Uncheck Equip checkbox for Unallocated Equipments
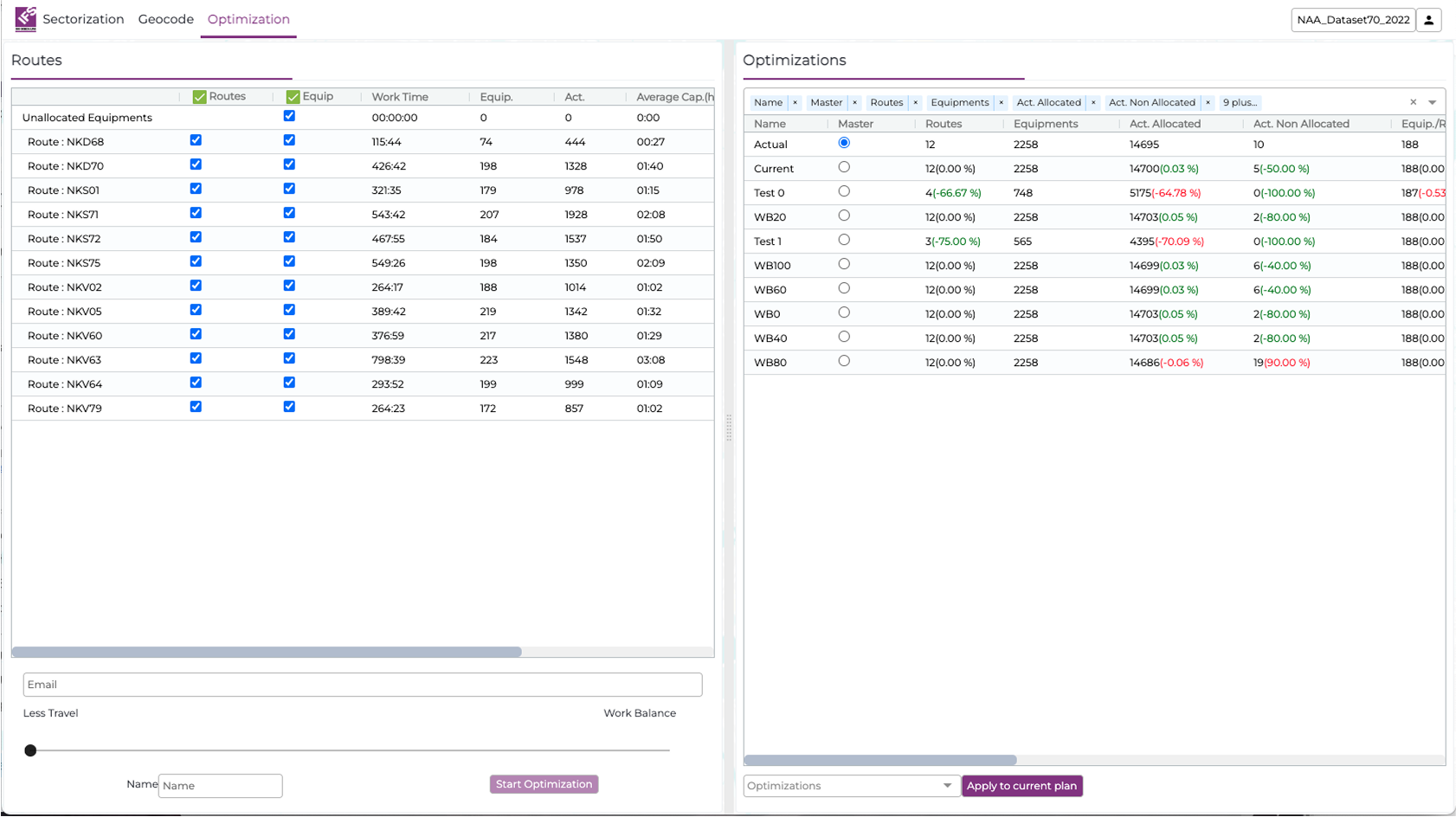The width and height of the screenshot is (1456, 817). (289, 116)
